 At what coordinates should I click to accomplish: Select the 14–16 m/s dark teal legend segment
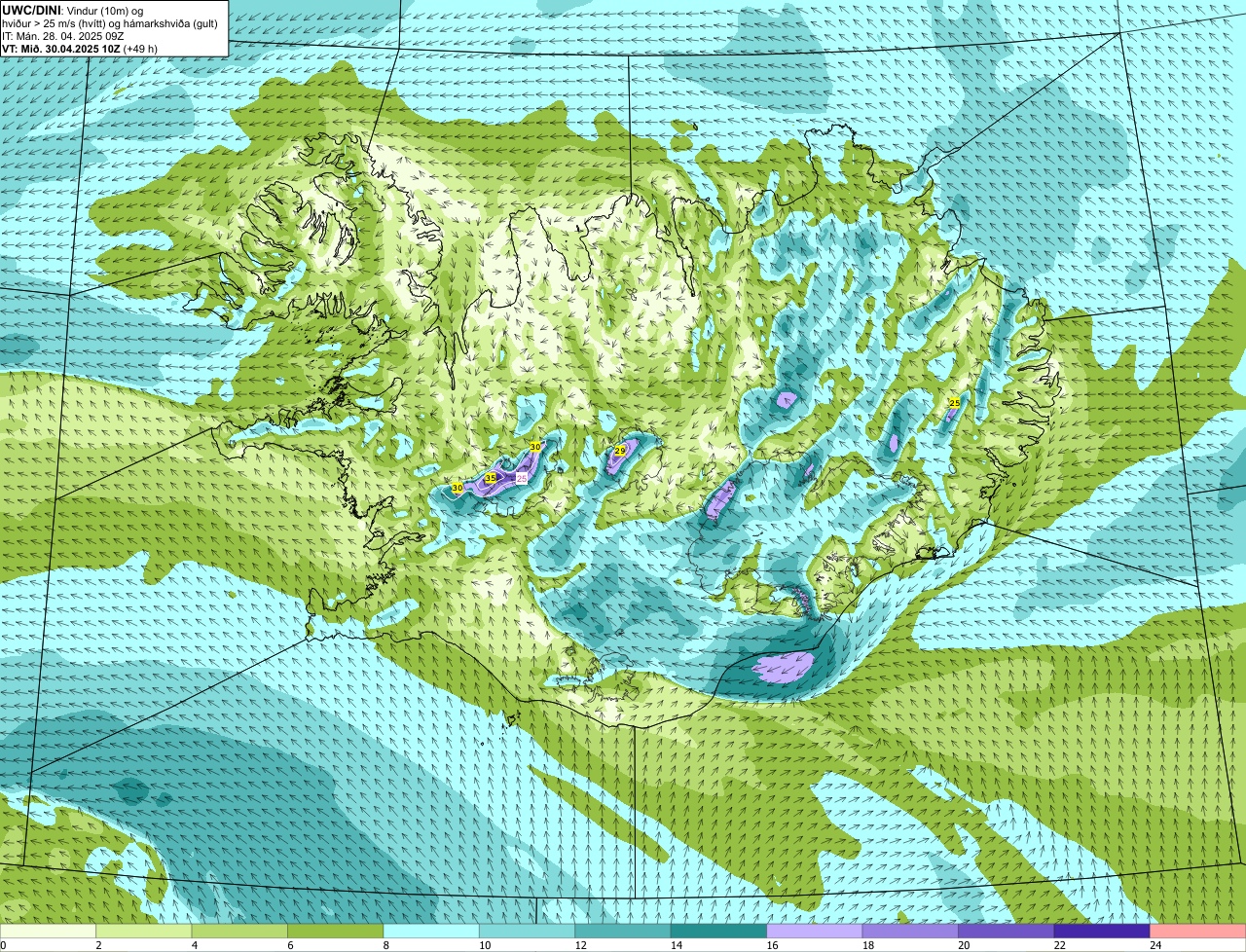tap(719, 932)
